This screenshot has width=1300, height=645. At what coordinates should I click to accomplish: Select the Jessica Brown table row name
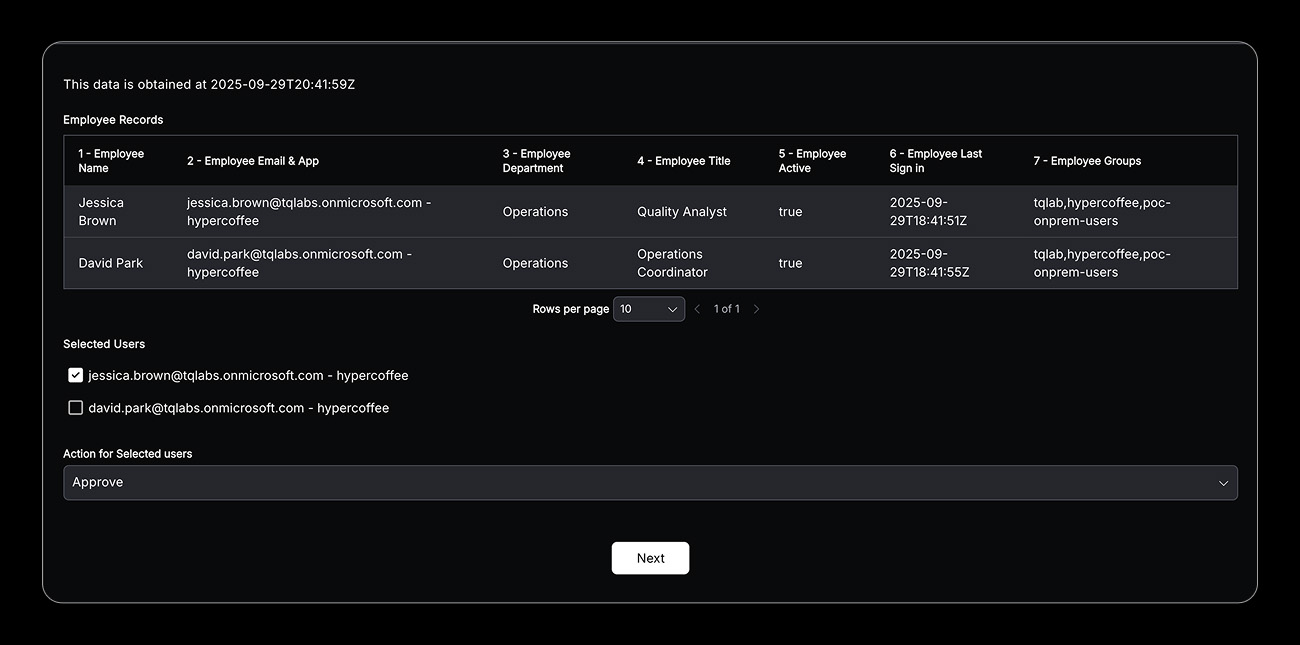[x=101, y=212]
